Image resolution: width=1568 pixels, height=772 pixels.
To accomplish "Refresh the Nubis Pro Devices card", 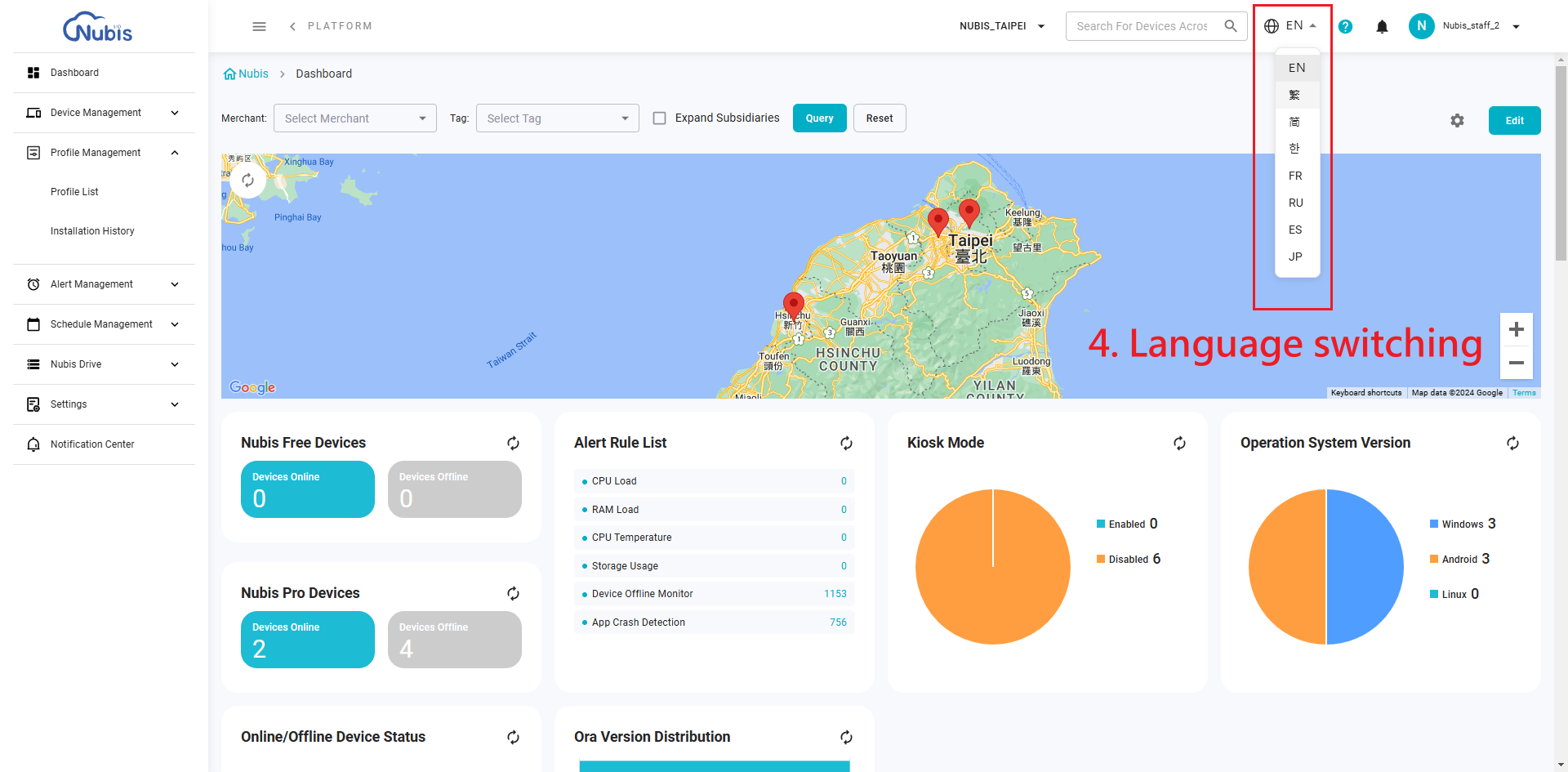I will tap(513, 593).
